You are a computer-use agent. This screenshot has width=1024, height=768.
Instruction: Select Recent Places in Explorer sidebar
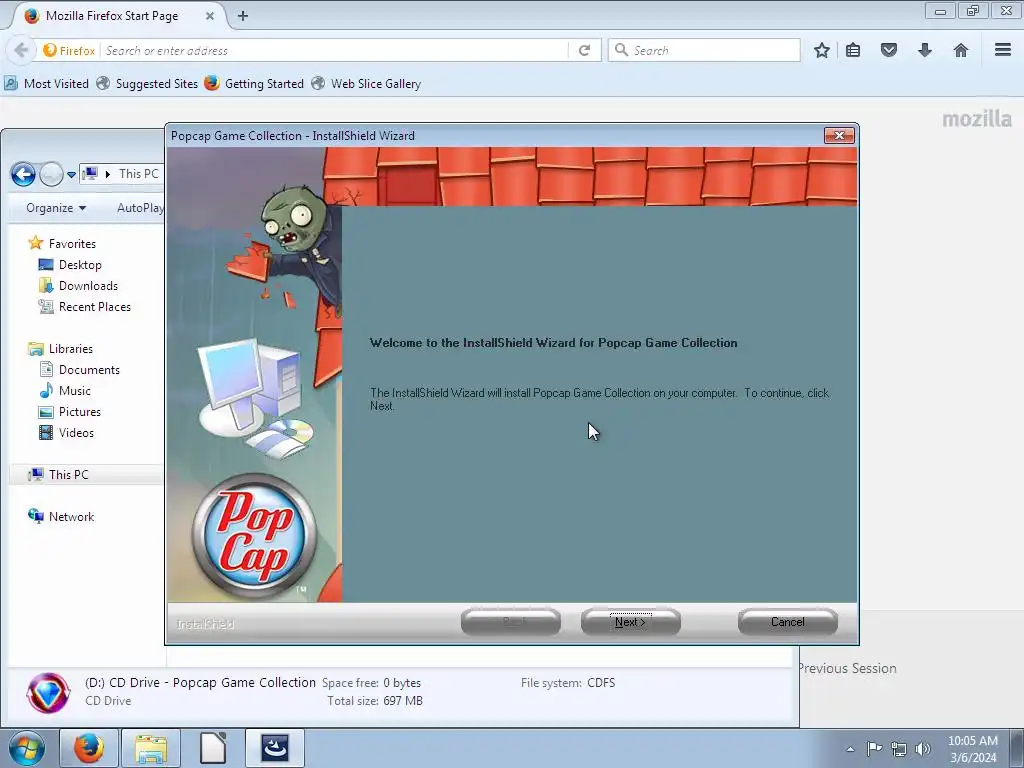click(84, 306)
